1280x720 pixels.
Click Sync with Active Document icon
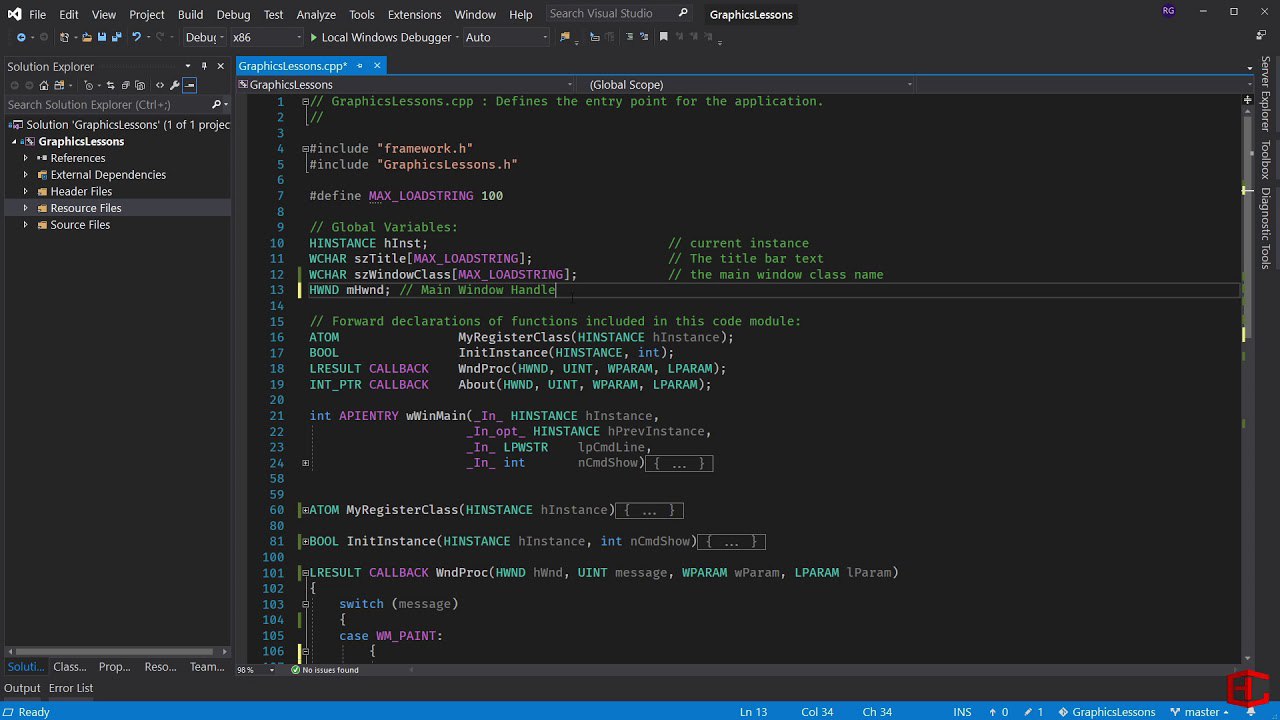[110, 85]
